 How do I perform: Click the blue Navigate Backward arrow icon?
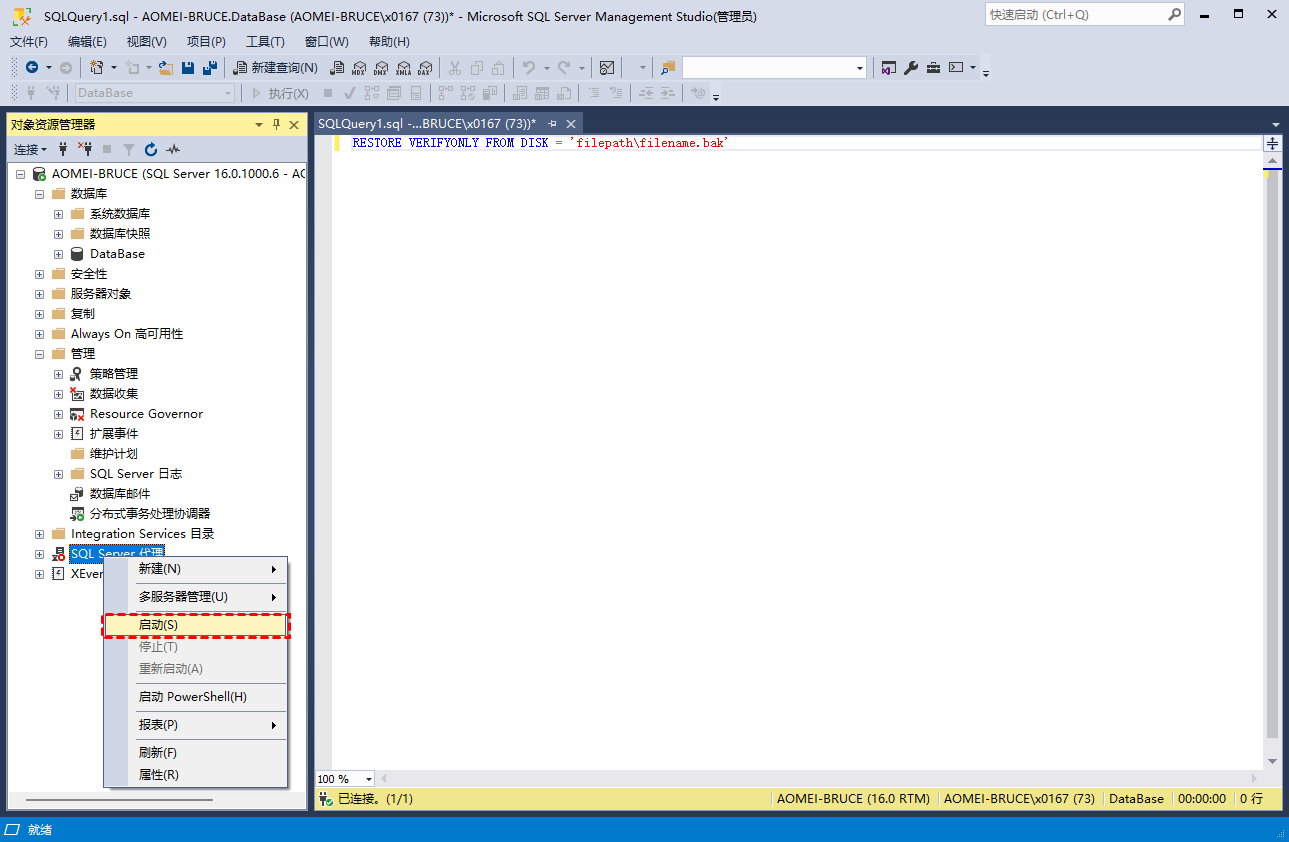(x=32, y=68)
